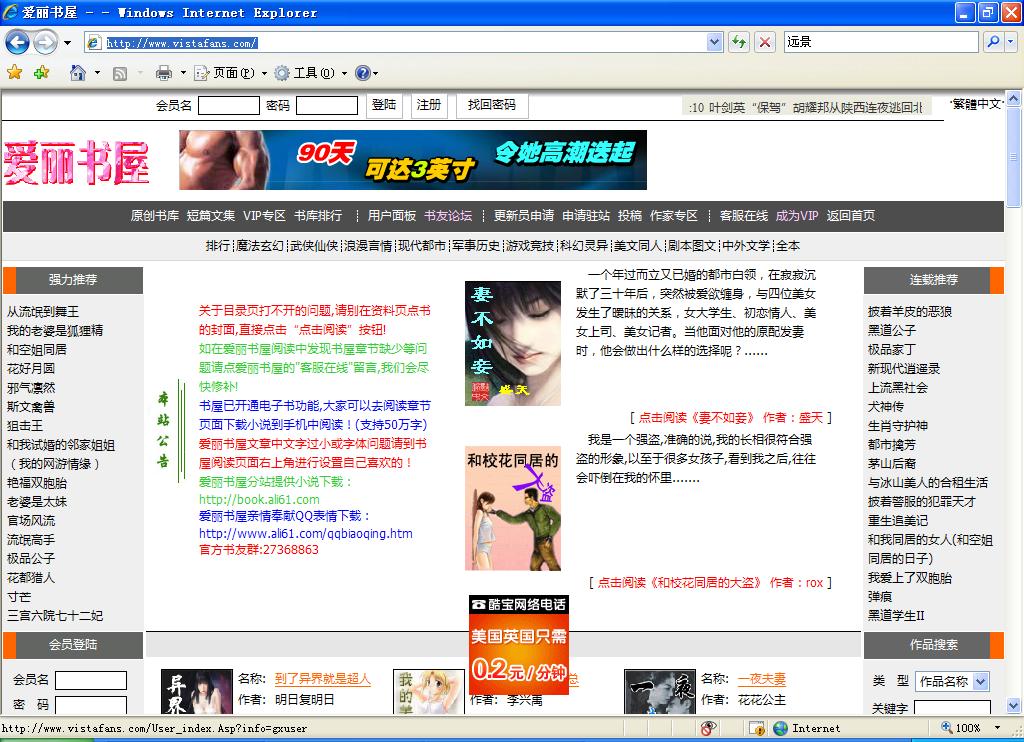Open the Home icon dropdown arrow
Viewport: 1024px width, 742px height.
97,73
